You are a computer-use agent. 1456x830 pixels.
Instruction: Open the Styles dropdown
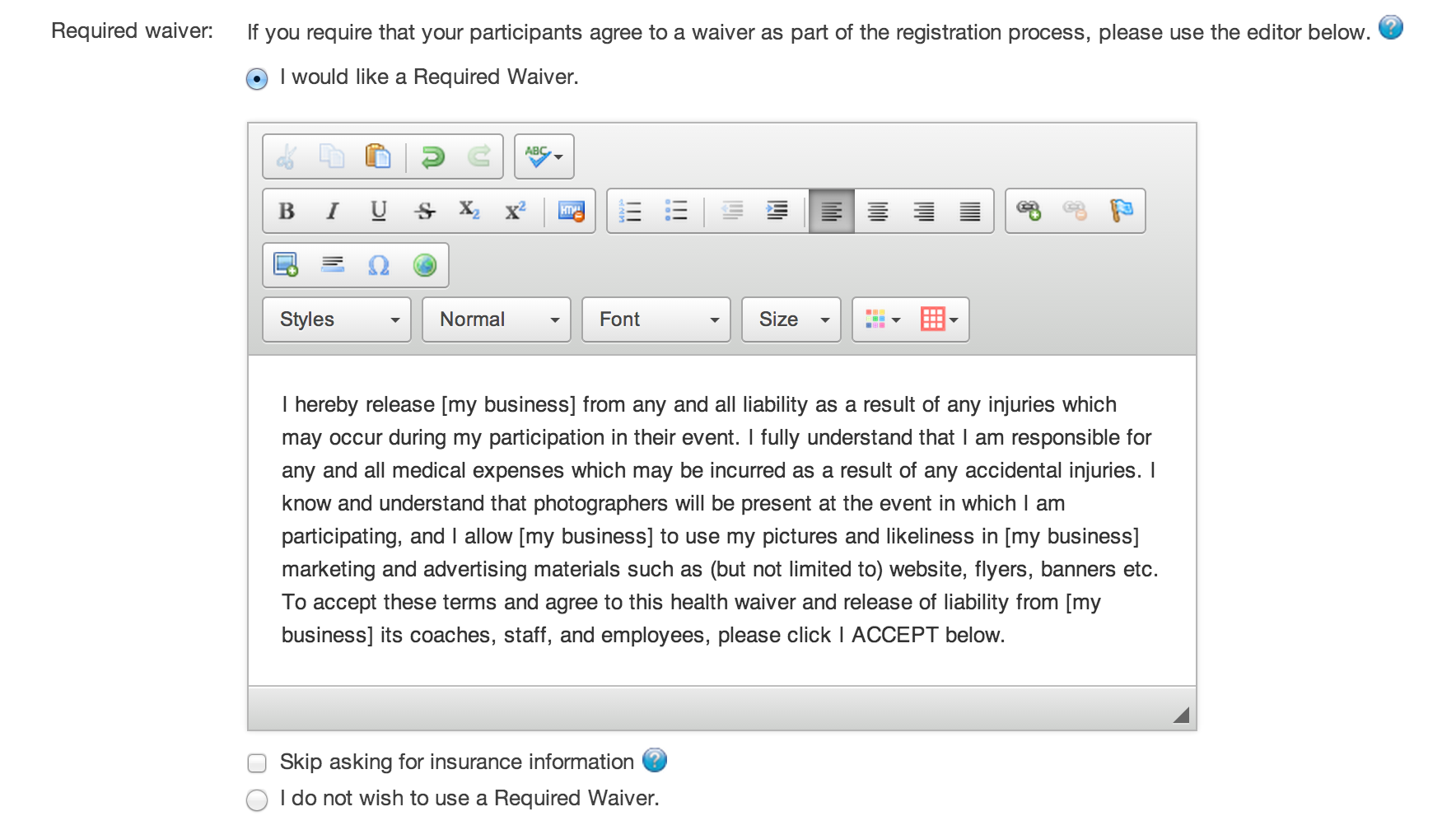click(x=337, y=319)
